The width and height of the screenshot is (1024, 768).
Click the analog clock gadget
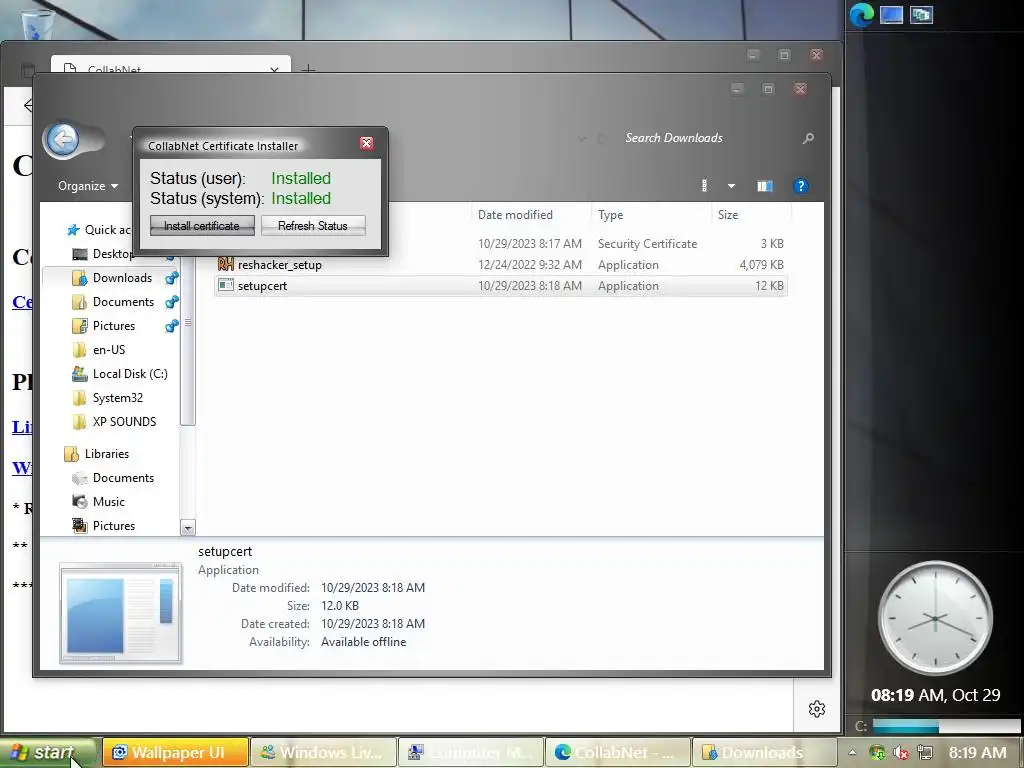click(x=935, y=617)
